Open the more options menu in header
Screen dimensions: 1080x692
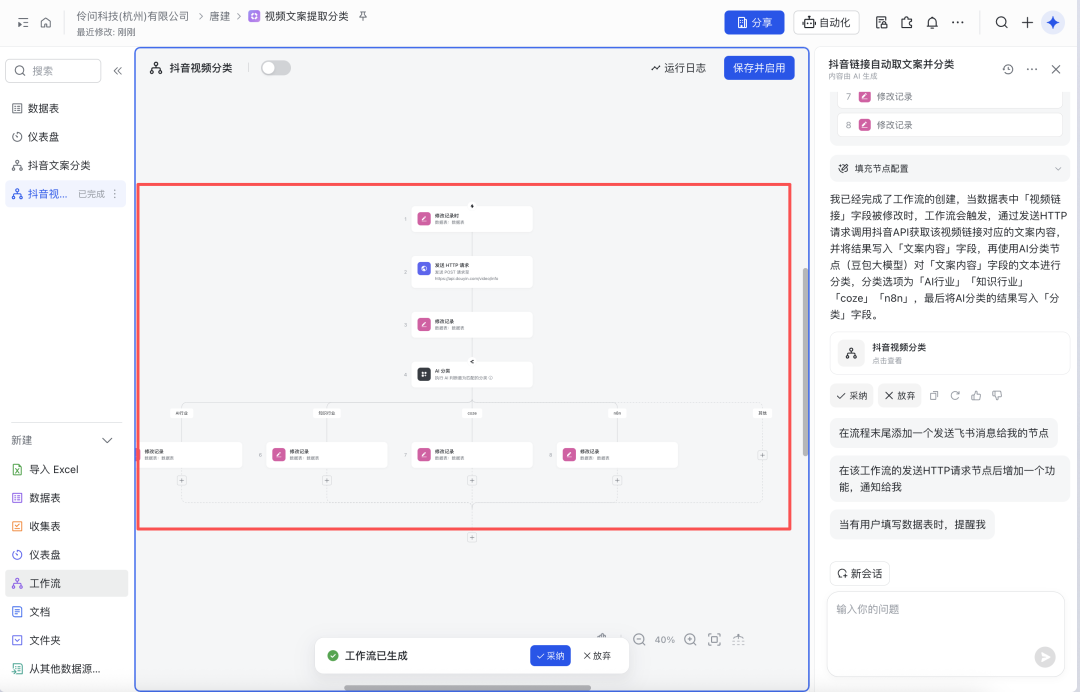(958, 22)
